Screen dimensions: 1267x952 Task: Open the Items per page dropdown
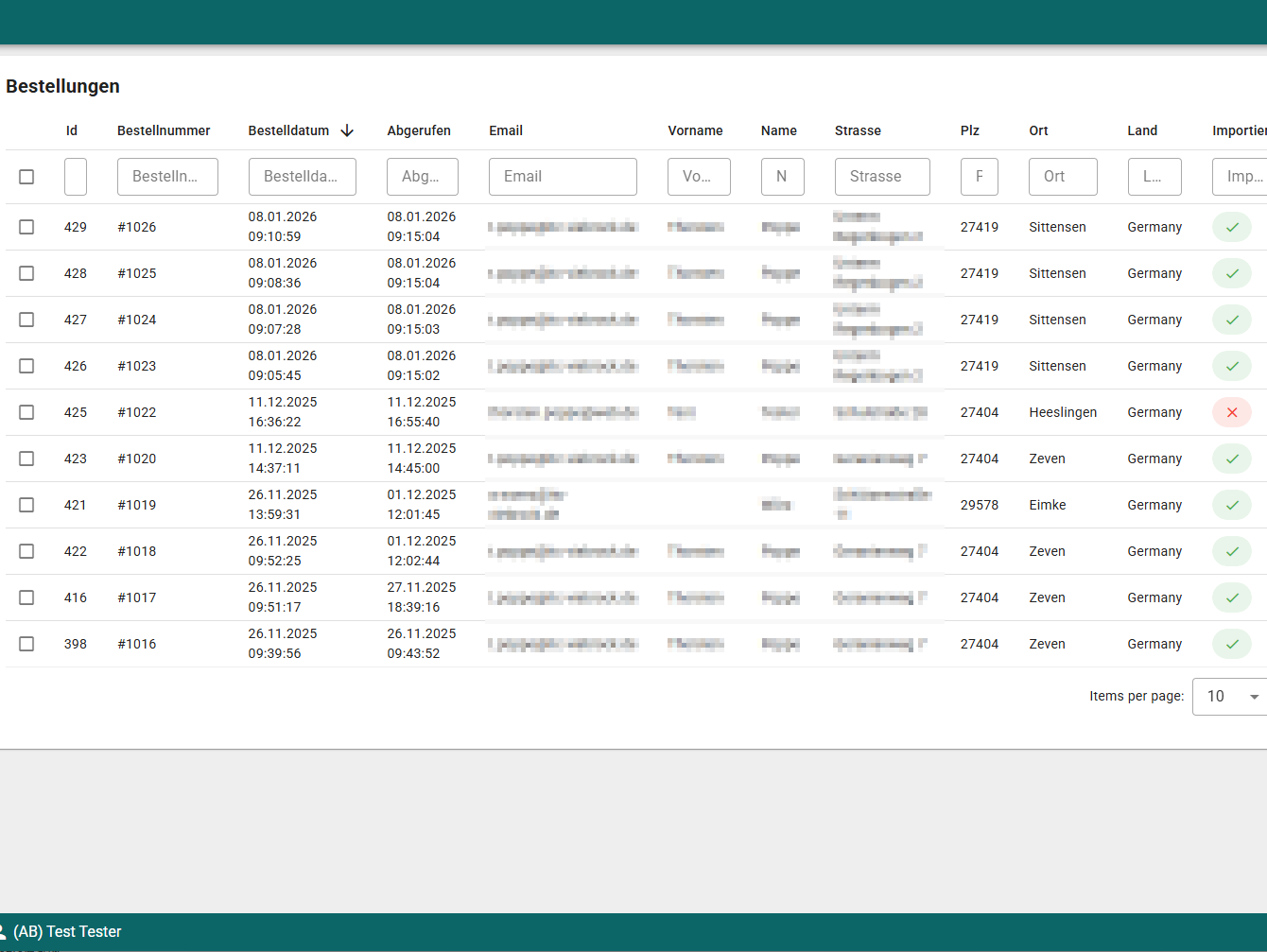(1231, 697)
